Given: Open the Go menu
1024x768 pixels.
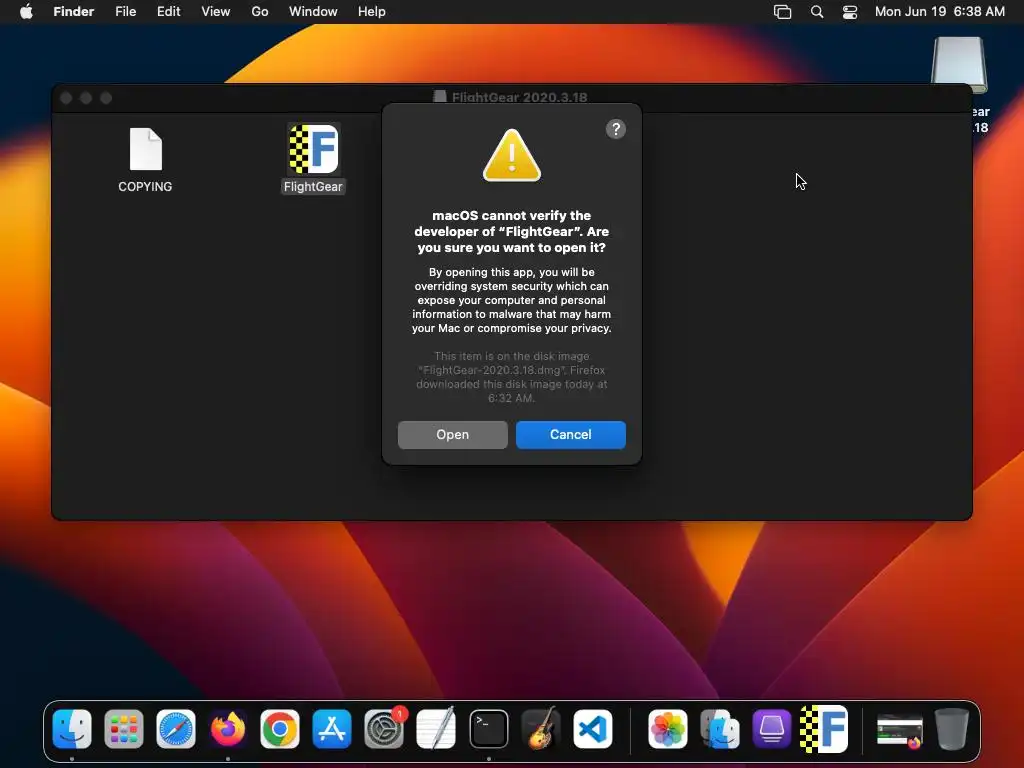Looking at the screenshot, I should (x=260, y=12).
